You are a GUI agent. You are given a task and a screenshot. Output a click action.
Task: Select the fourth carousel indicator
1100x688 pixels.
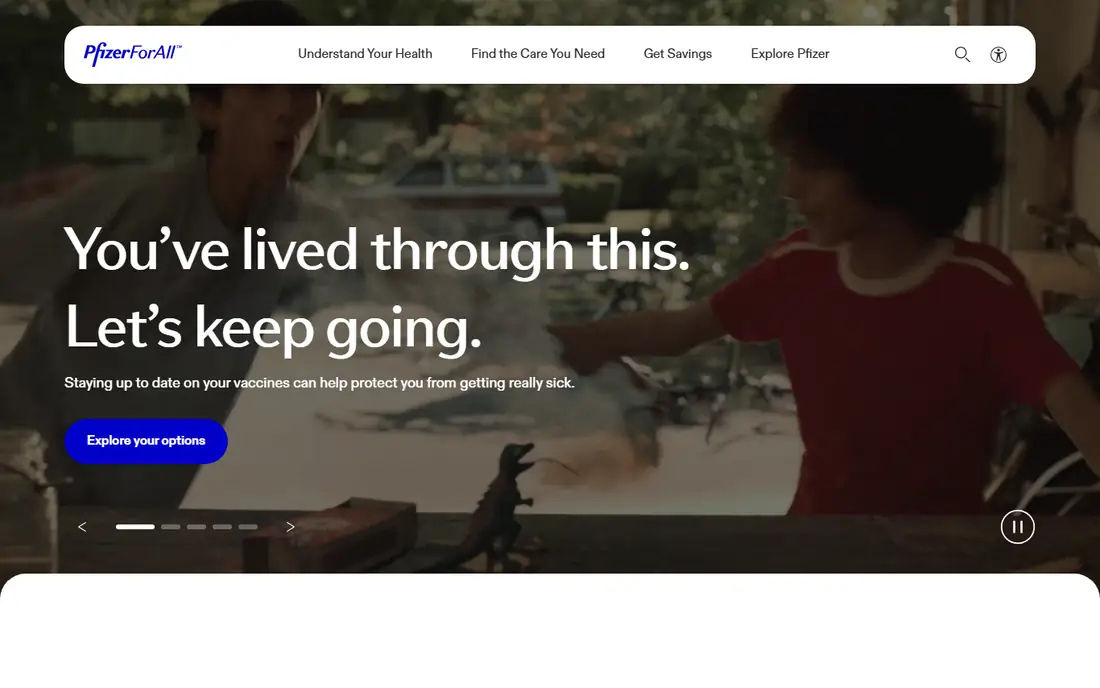click(222, 527)
